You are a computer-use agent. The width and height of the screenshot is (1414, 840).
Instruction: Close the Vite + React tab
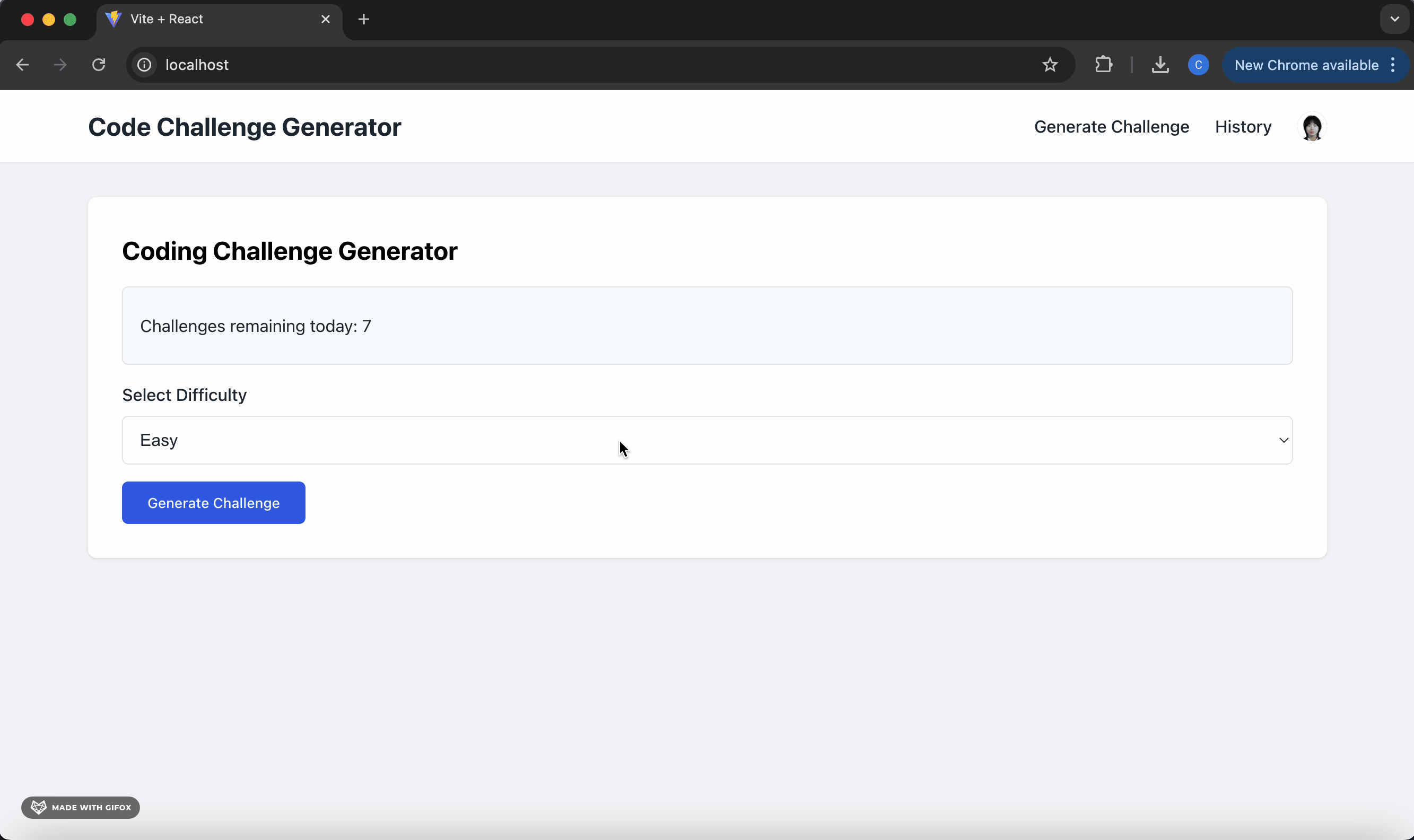326,19
